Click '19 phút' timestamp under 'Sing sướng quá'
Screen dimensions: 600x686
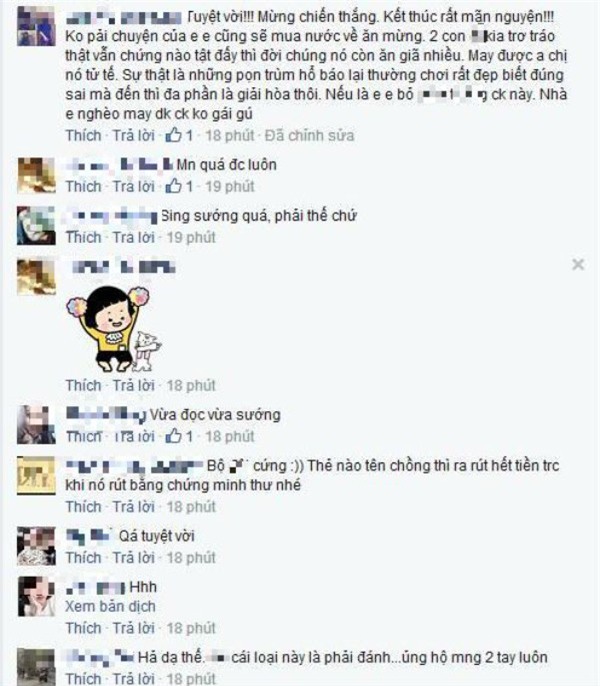coord(191,237)
